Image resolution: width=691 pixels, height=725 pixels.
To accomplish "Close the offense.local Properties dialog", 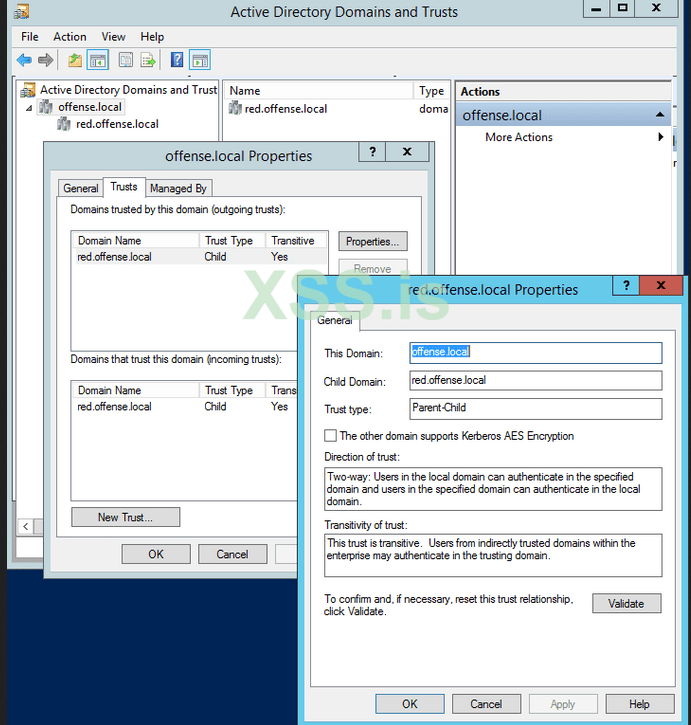I will [407, 152].
